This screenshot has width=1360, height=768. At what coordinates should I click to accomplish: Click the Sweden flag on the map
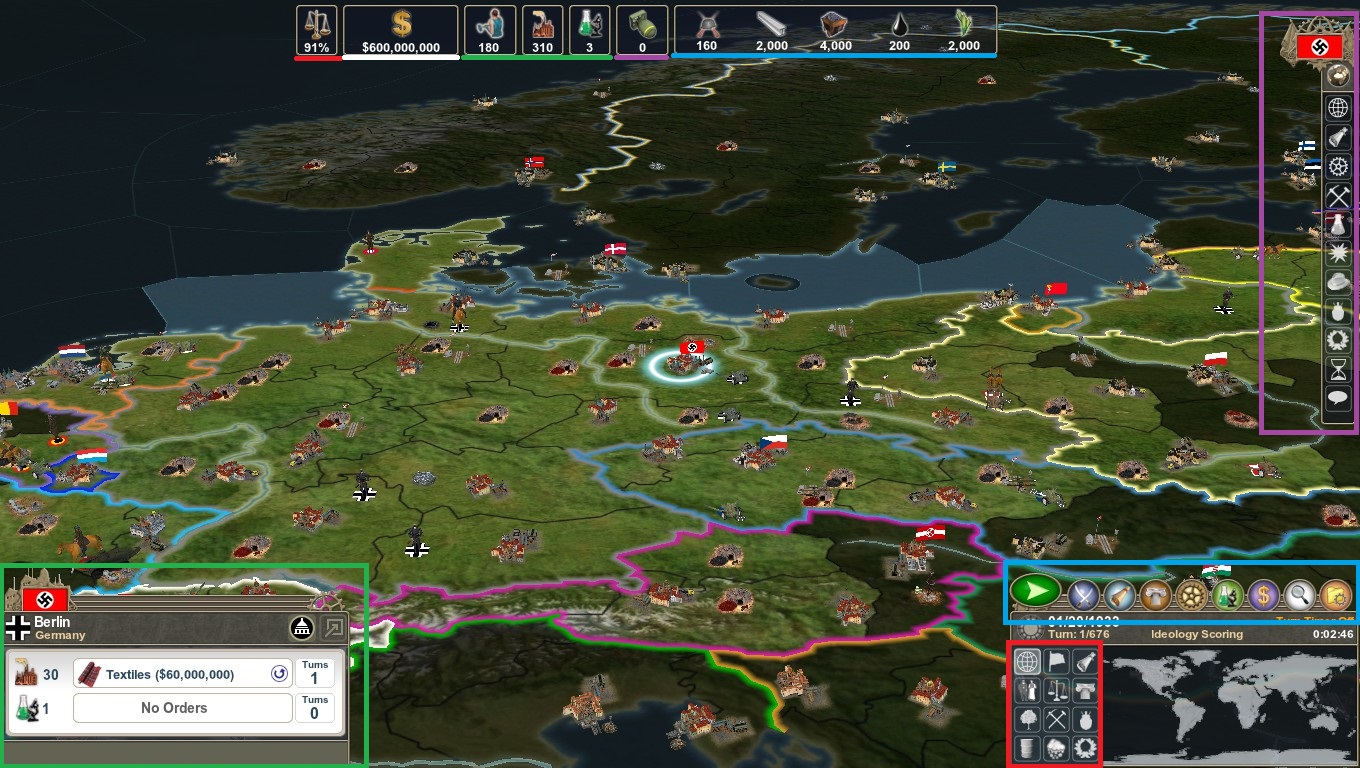tap(945, 166)
